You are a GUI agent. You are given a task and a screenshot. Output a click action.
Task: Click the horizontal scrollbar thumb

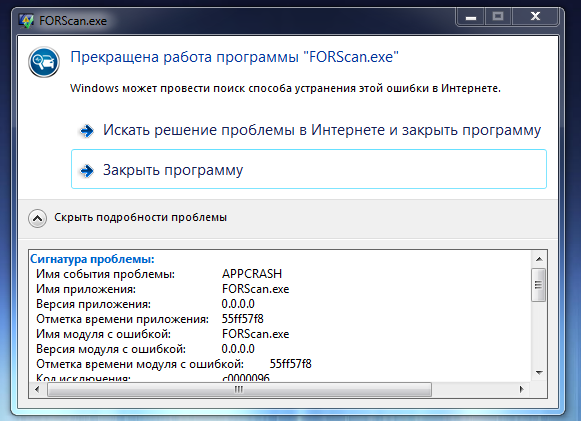[x=239, y=389]
